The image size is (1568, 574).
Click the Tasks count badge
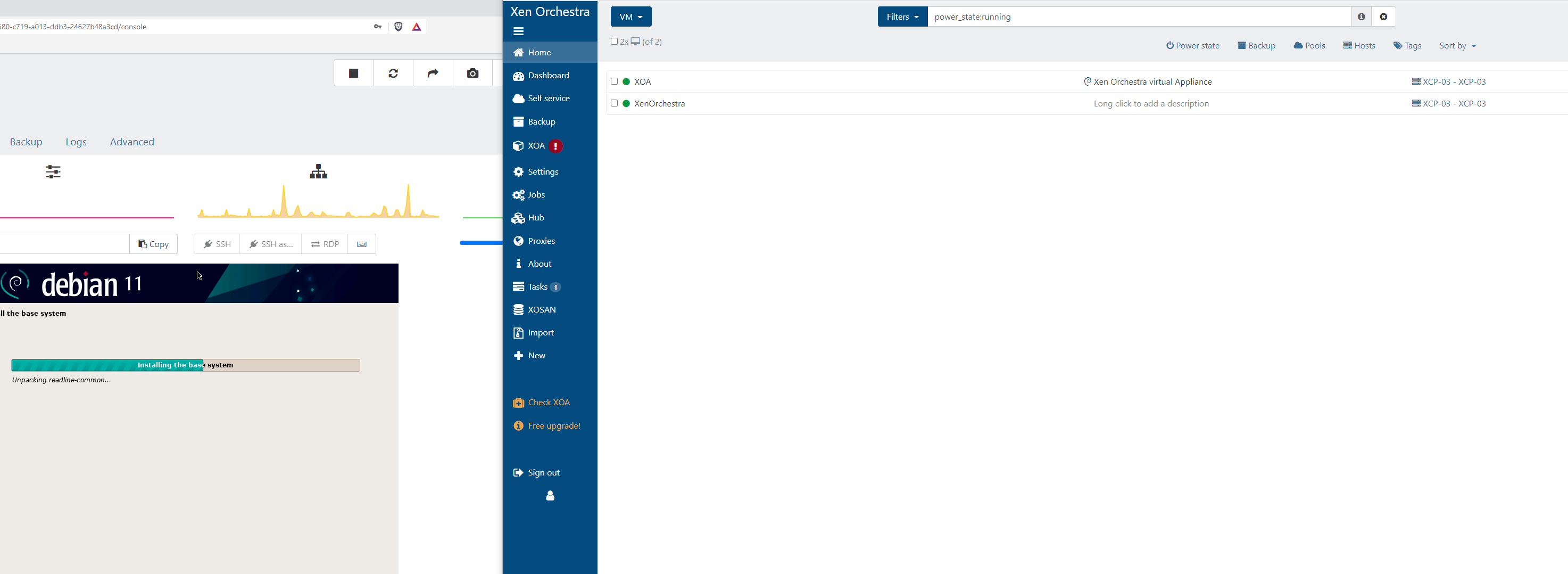(x=555, y=287)
